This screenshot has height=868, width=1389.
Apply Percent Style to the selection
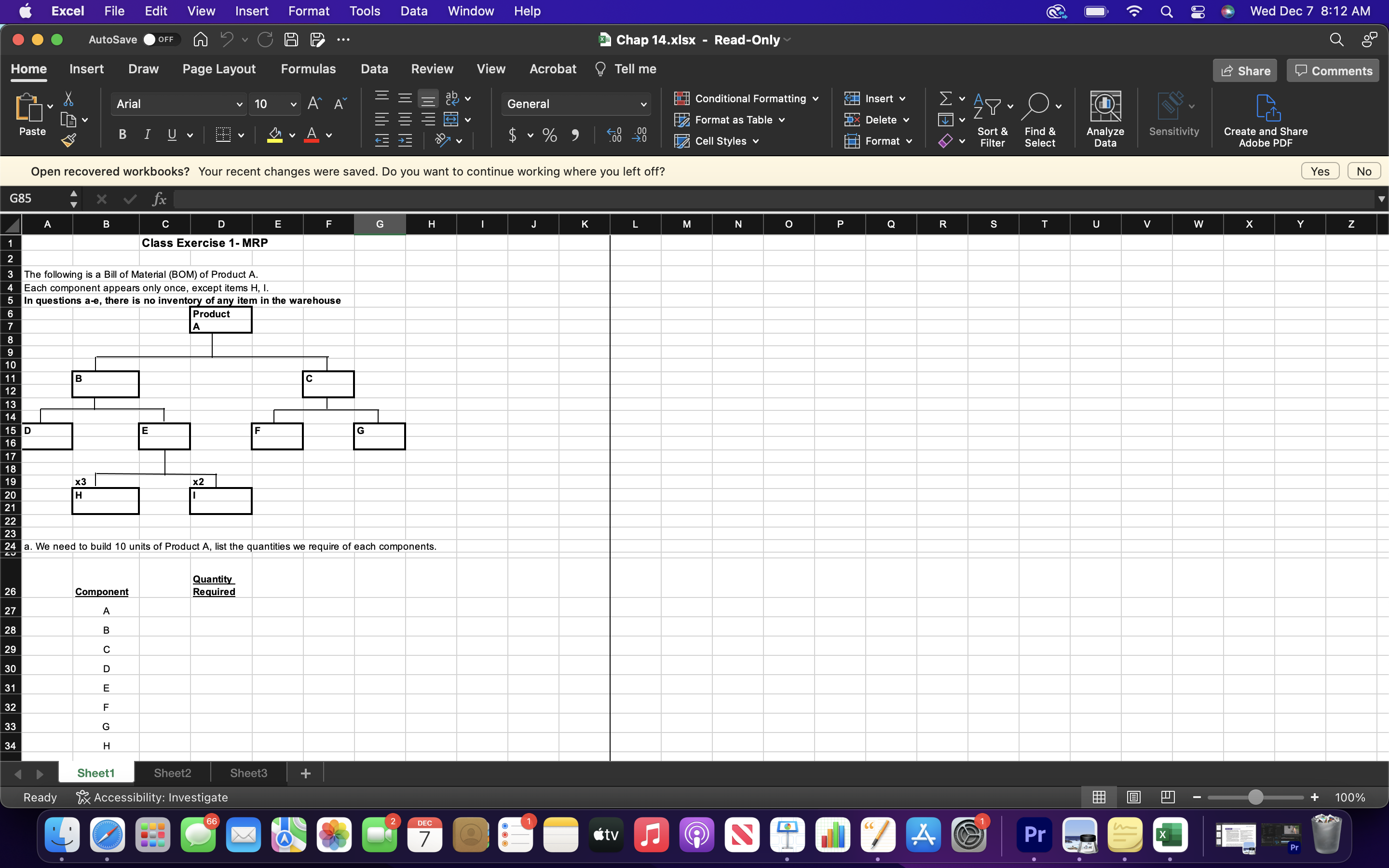(x=549, y=135)
